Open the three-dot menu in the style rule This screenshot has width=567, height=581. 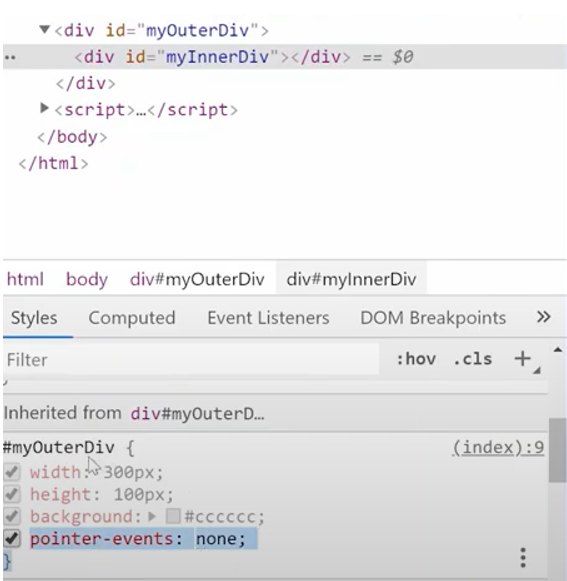(x=523, y=558)
